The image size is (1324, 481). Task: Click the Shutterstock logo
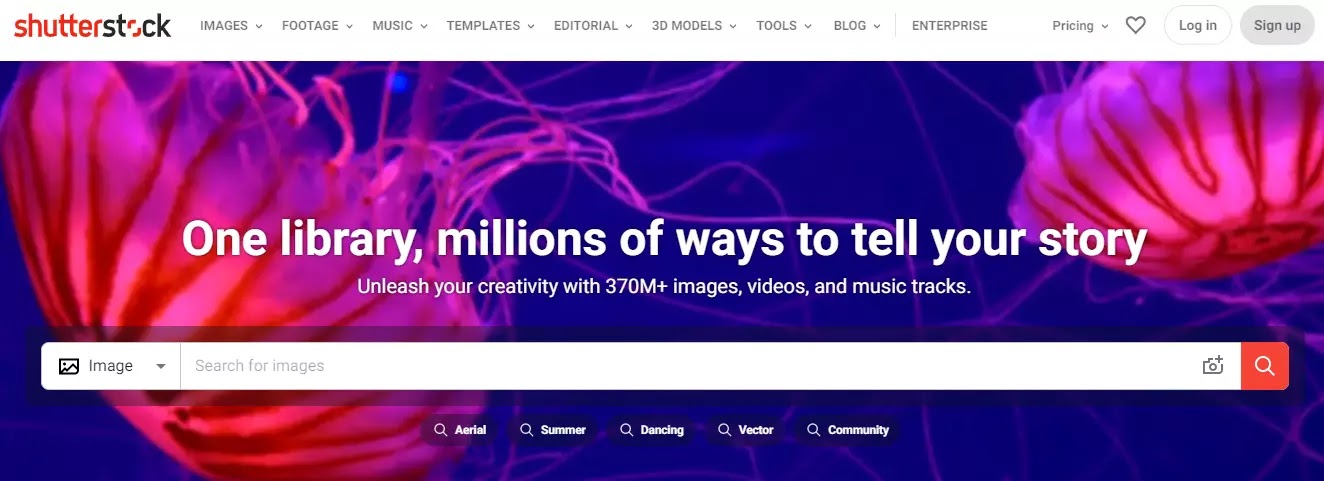(x=92, y=25)
